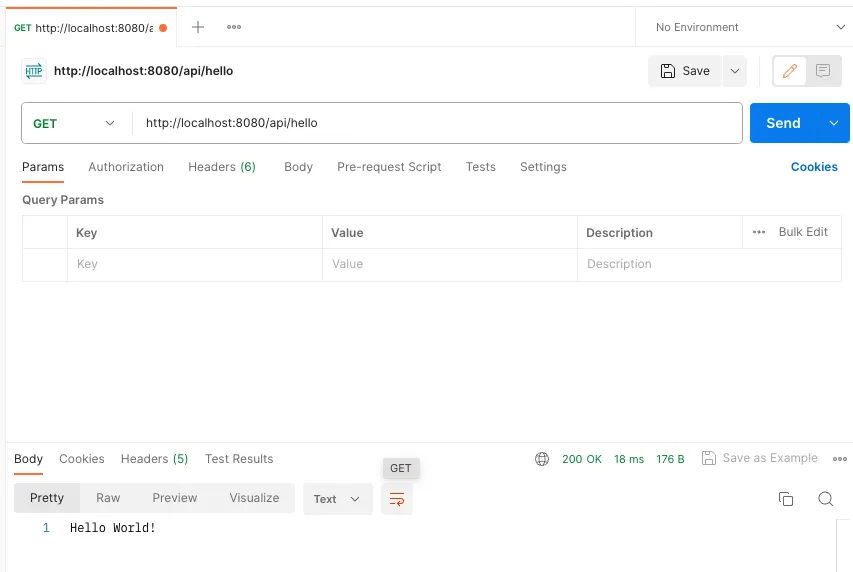Click the 200 OK status text
Screen dimensions: 853x572
[582, 459]
